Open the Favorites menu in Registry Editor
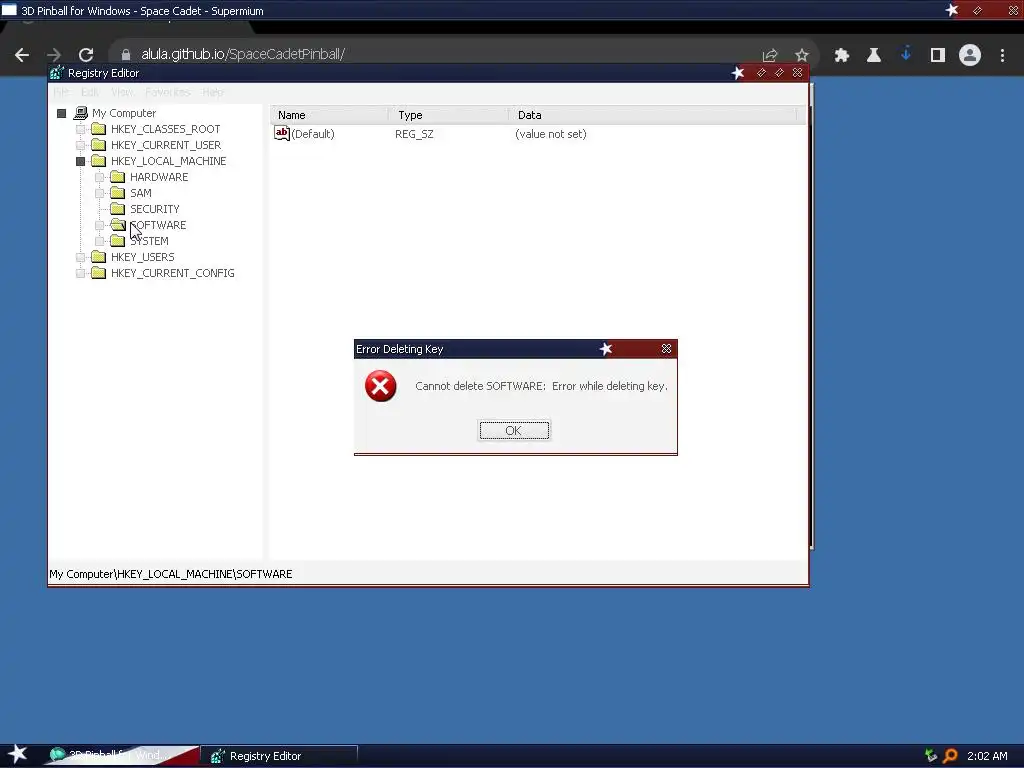The width and height of the screenshot is (1024, 768). [168, 92]
